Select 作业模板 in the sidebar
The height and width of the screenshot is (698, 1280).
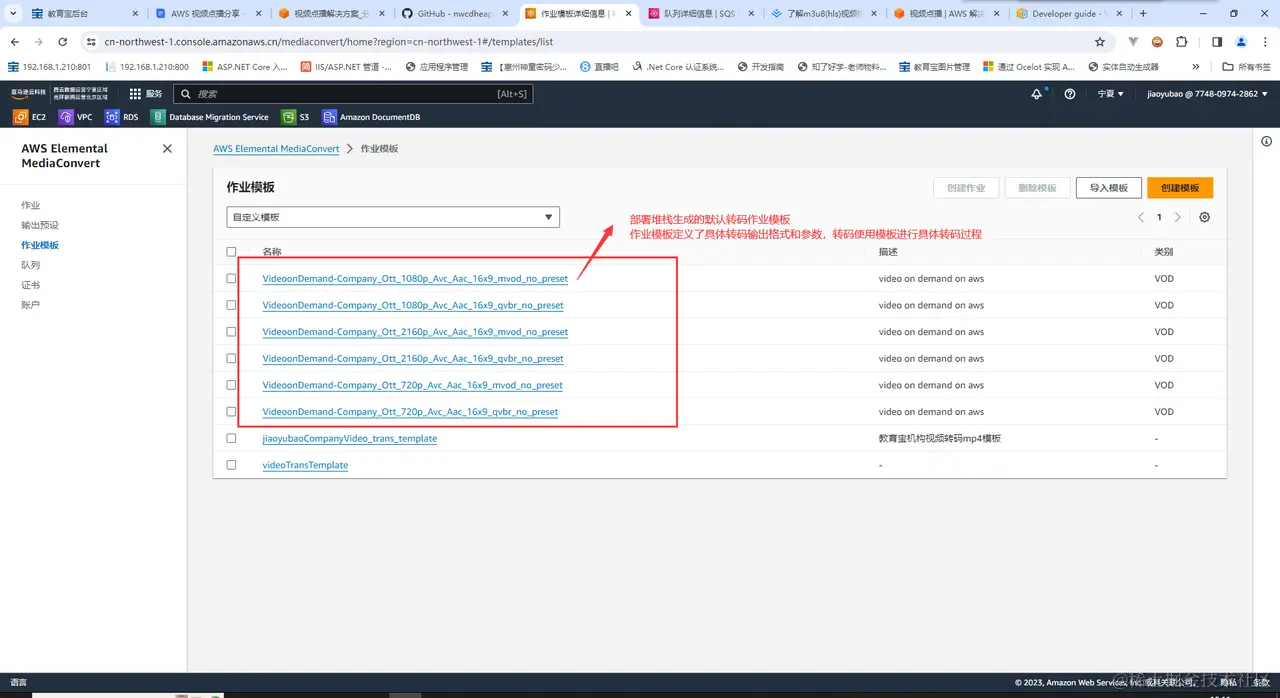[40, 245]
